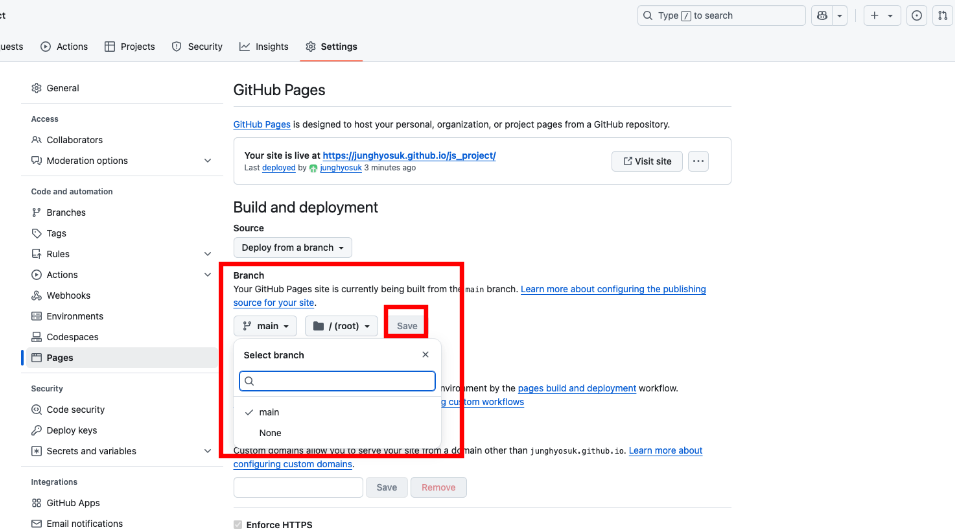Select None in branch list
955x529 pixels.
click(337, 433)
